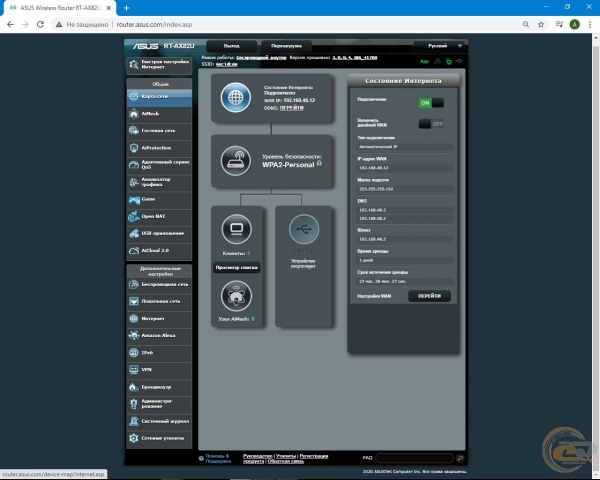Open a new browser tab
The image size is (600, 480).
coord(126,8)
